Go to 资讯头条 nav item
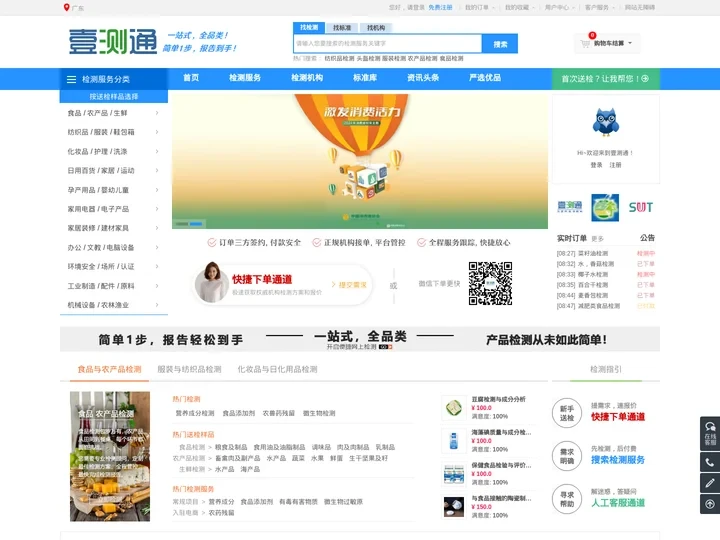Viewport: 720px width, 540px height. (423, 78)
